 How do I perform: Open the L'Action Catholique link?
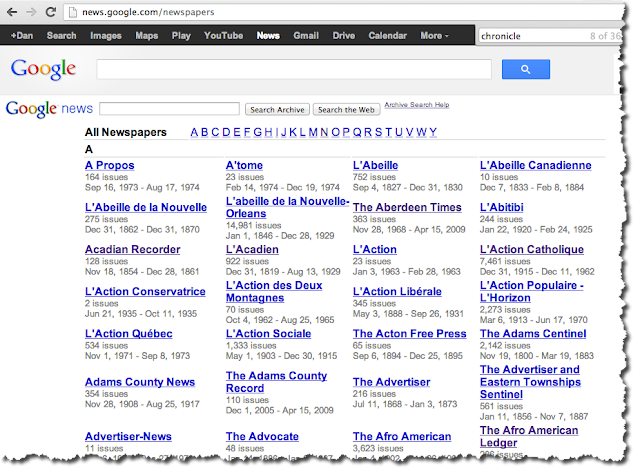click(532, 249)
